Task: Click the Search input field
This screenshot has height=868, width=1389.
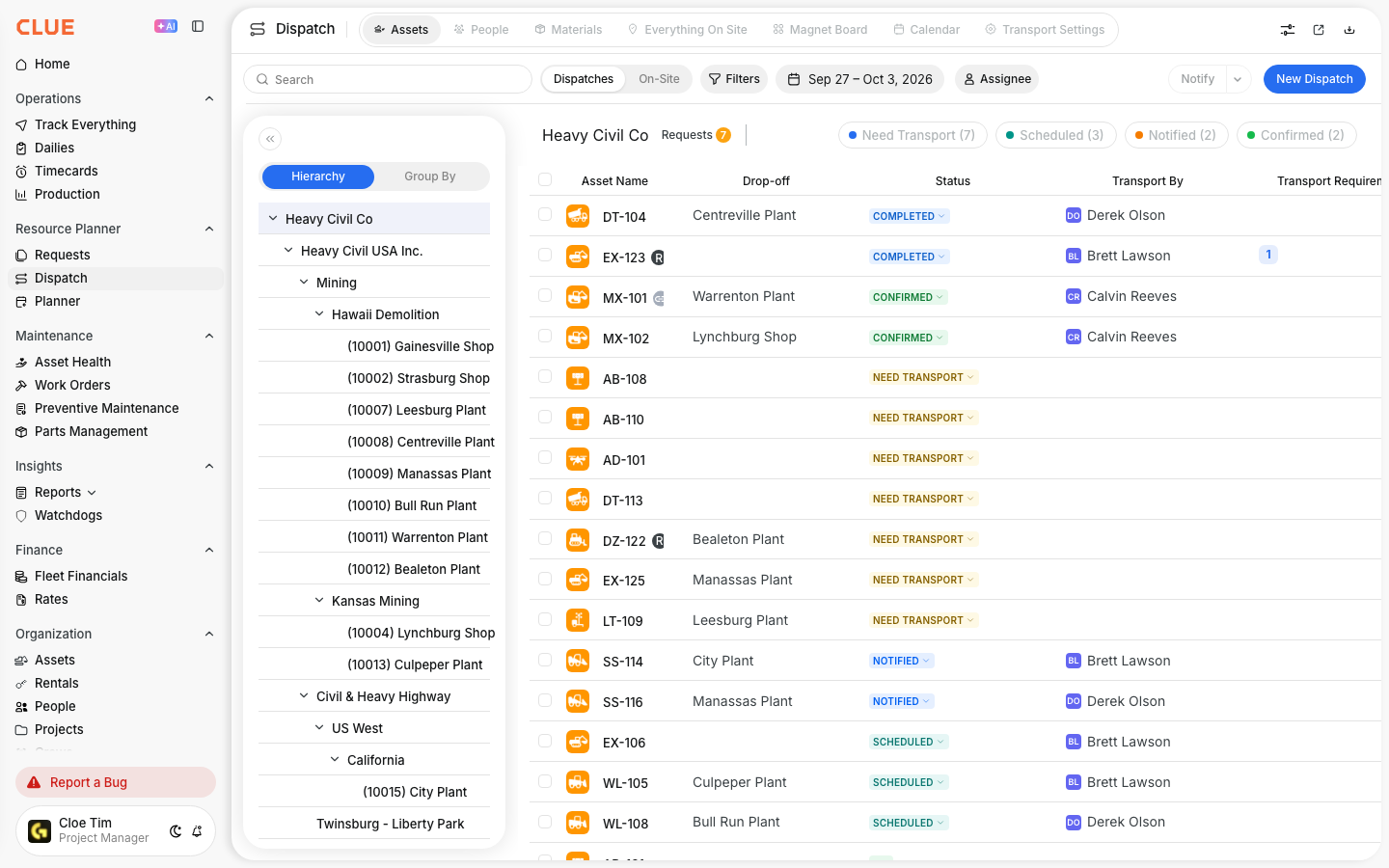Action: coord(388,79)
